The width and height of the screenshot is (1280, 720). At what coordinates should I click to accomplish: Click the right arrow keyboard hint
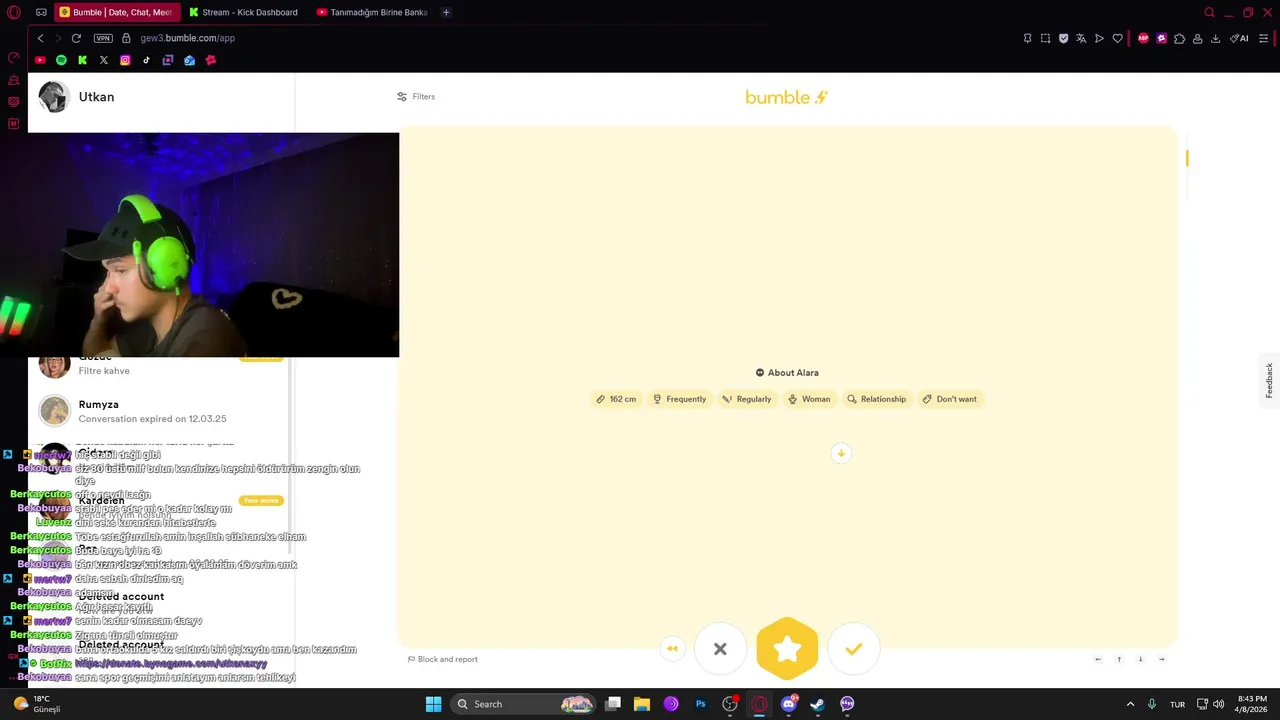(1161, 659)
